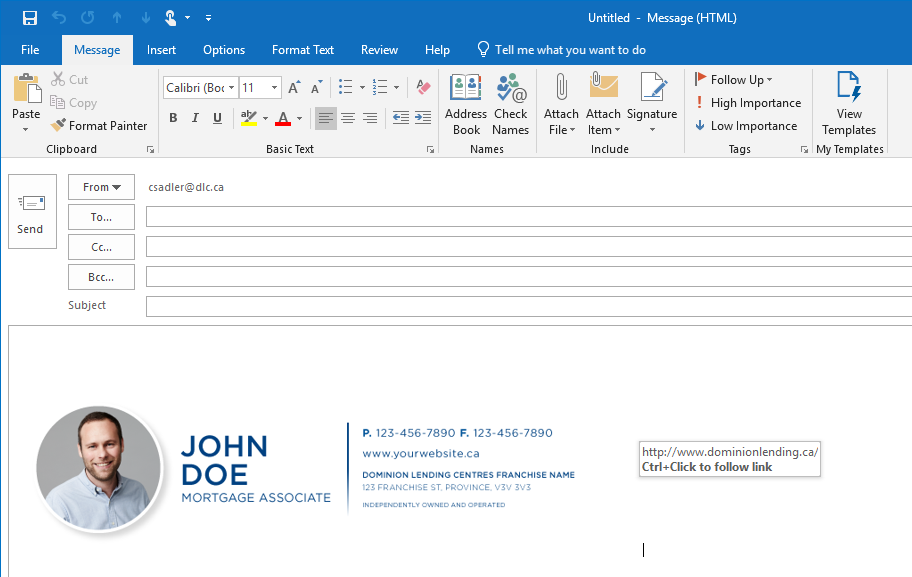Decrease the paragraph indent

coord(401,118)
